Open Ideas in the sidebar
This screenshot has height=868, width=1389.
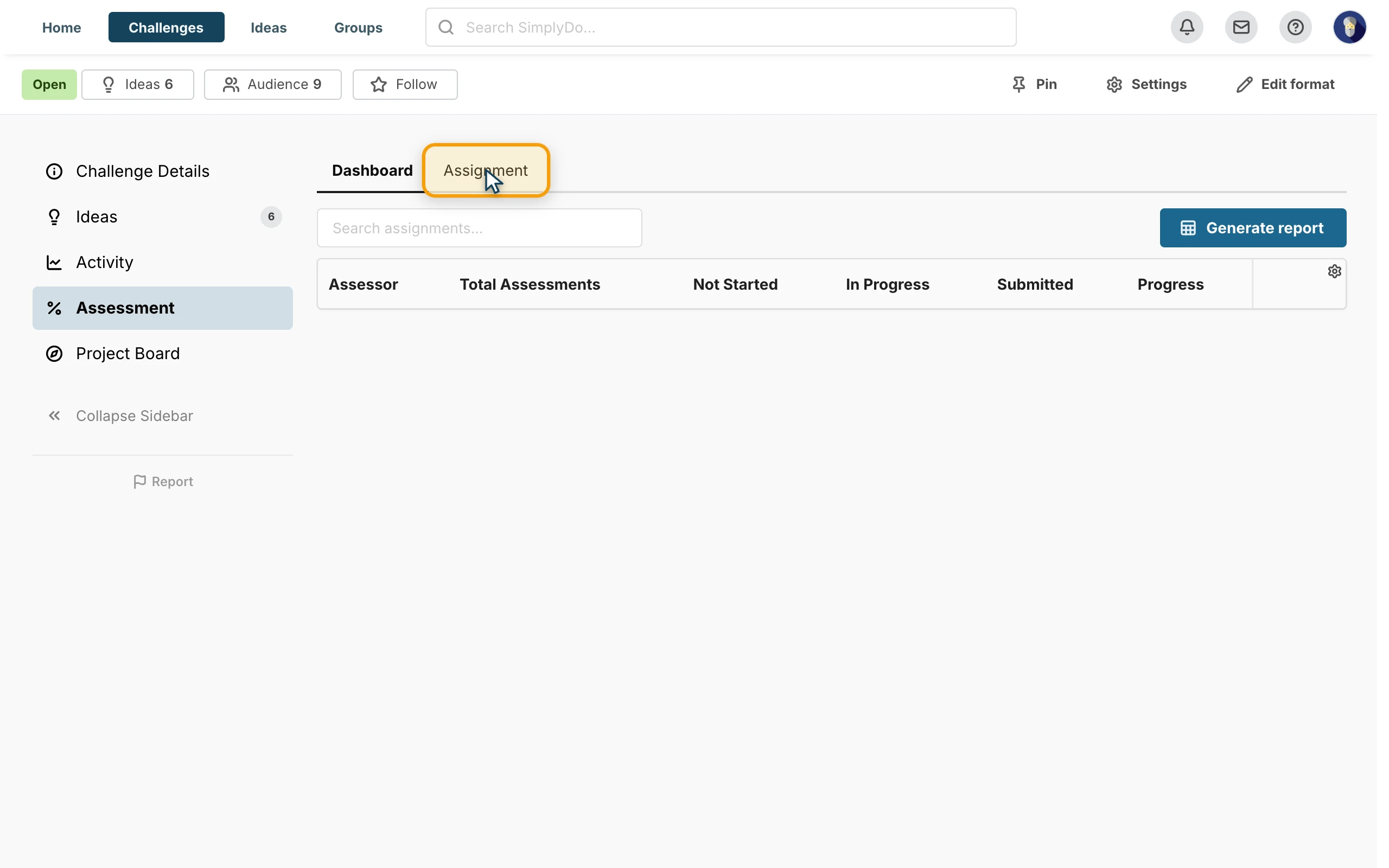pos(162,217)
